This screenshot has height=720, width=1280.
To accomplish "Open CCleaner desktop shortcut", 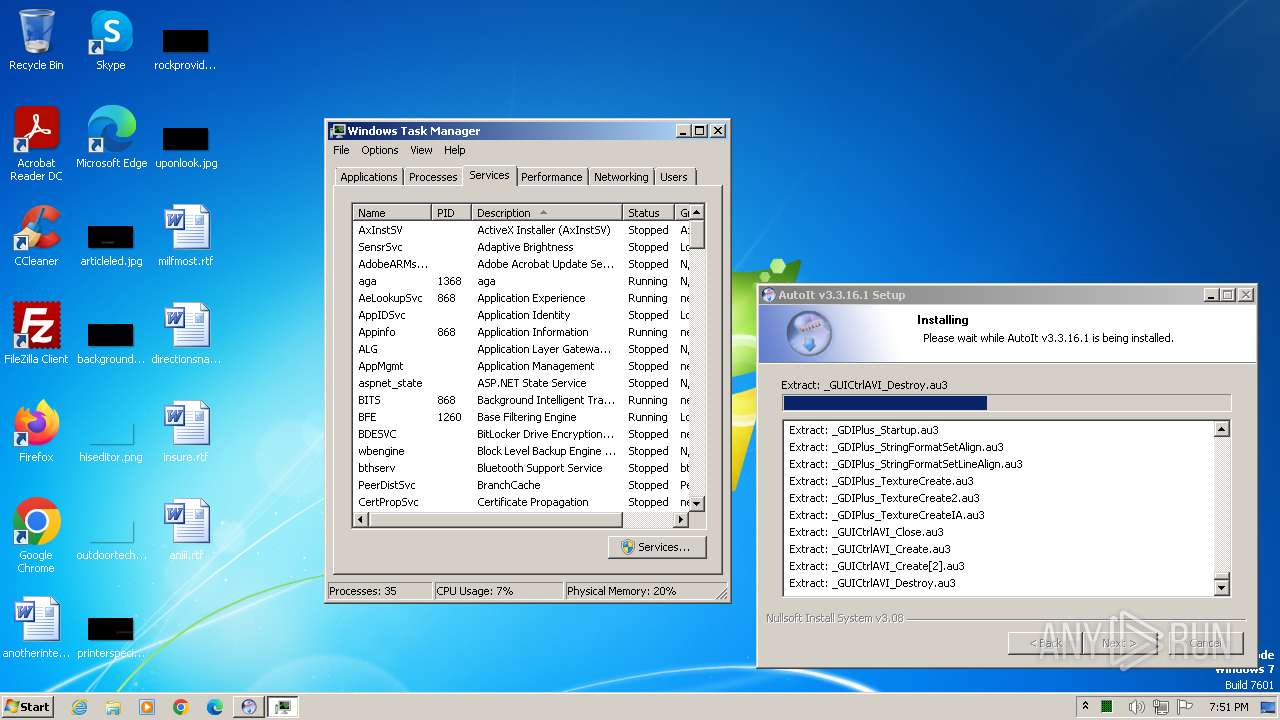I will click(36, 236).
